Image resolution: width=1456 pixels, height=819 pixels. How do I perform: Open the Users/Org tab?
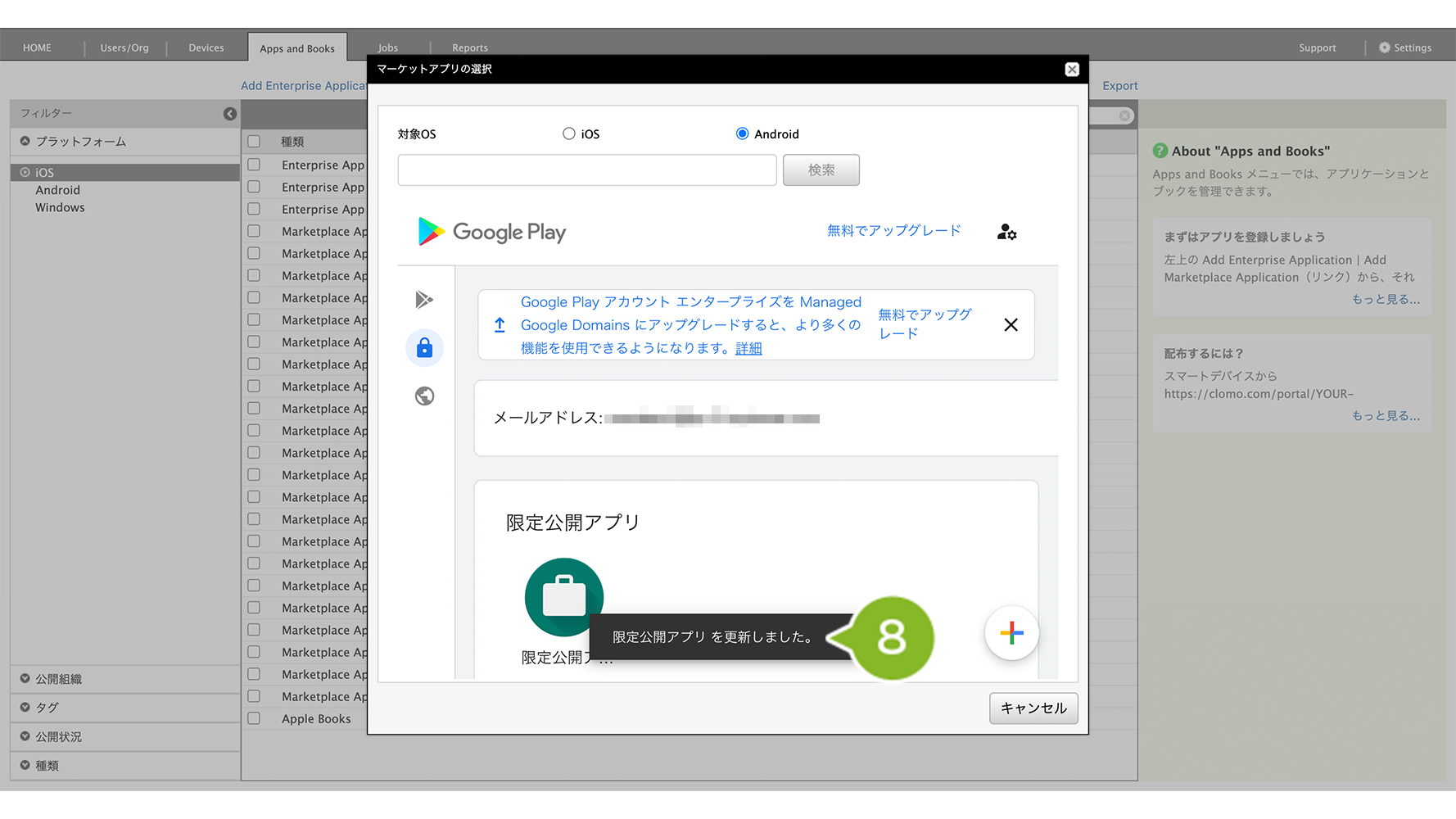124,48
